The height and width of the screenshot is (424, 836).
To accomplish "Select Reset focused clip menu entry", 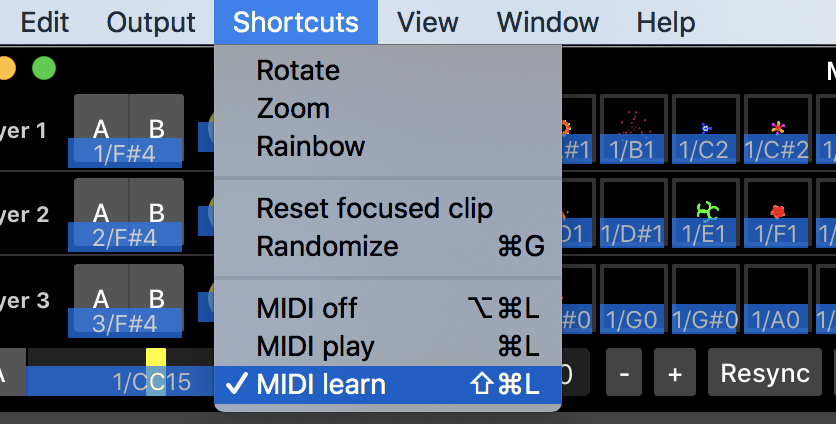I will (374, 208).
